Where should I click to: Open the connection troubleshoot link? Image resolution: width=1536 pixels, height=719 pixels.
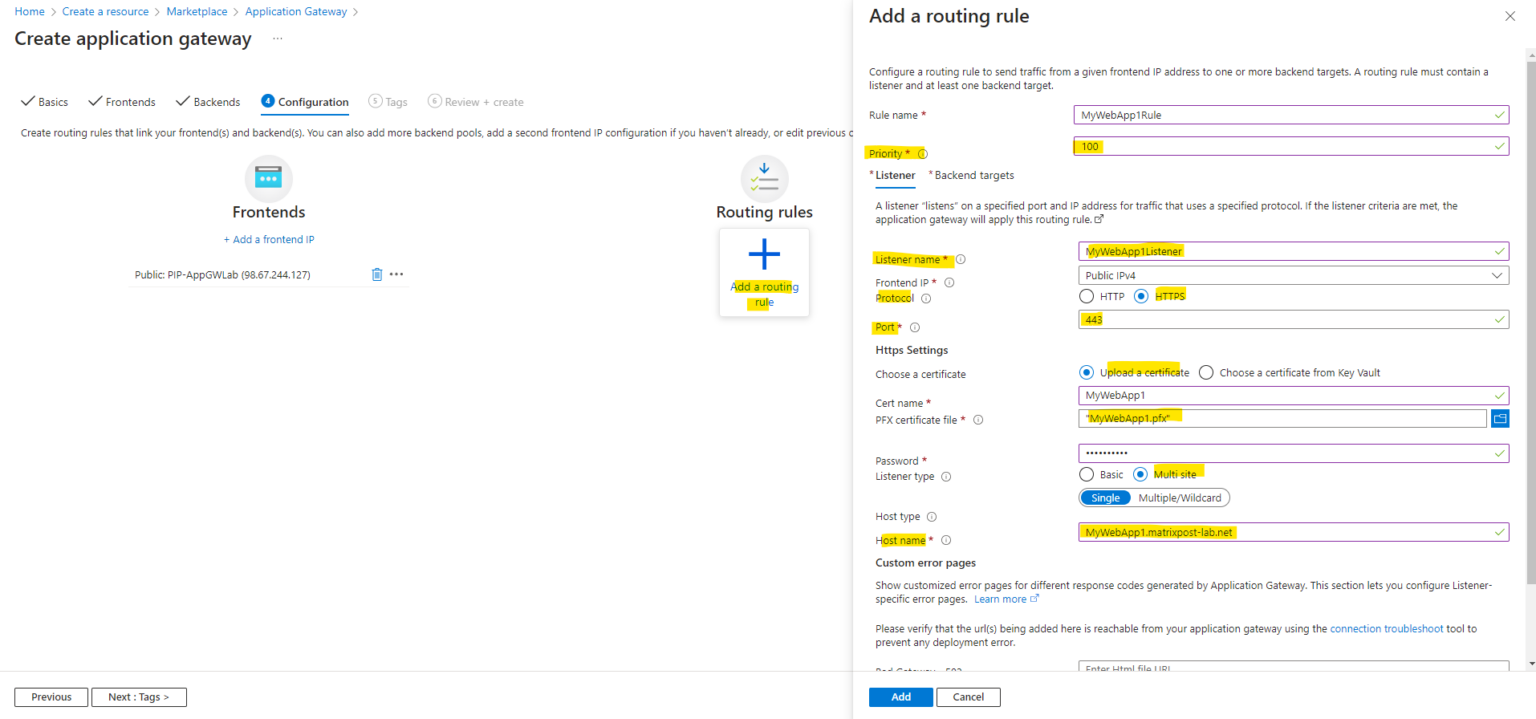pos(1386,628)
